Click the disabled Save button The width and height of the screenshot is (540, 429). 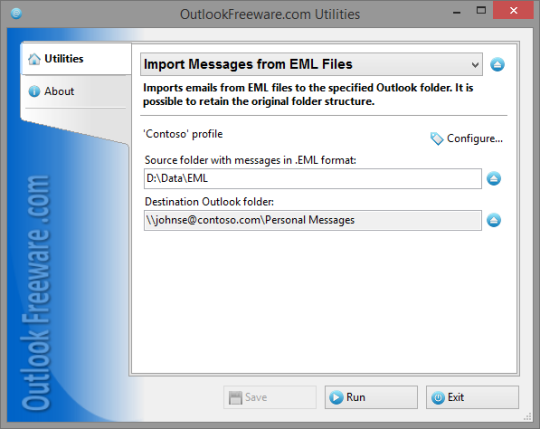[270, 397]
